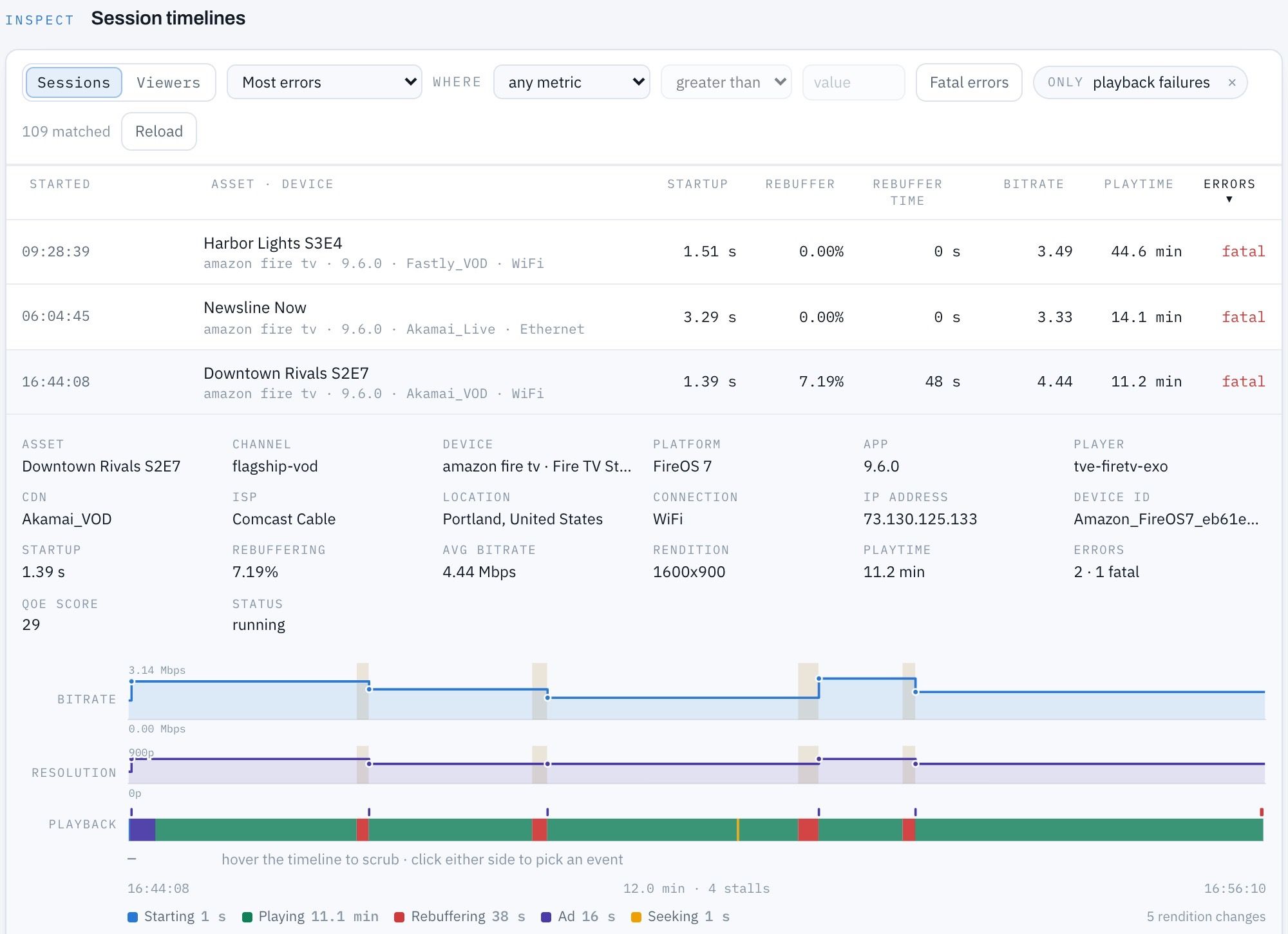Click the orange Seeking legend swatch

(x=636, y=917)
